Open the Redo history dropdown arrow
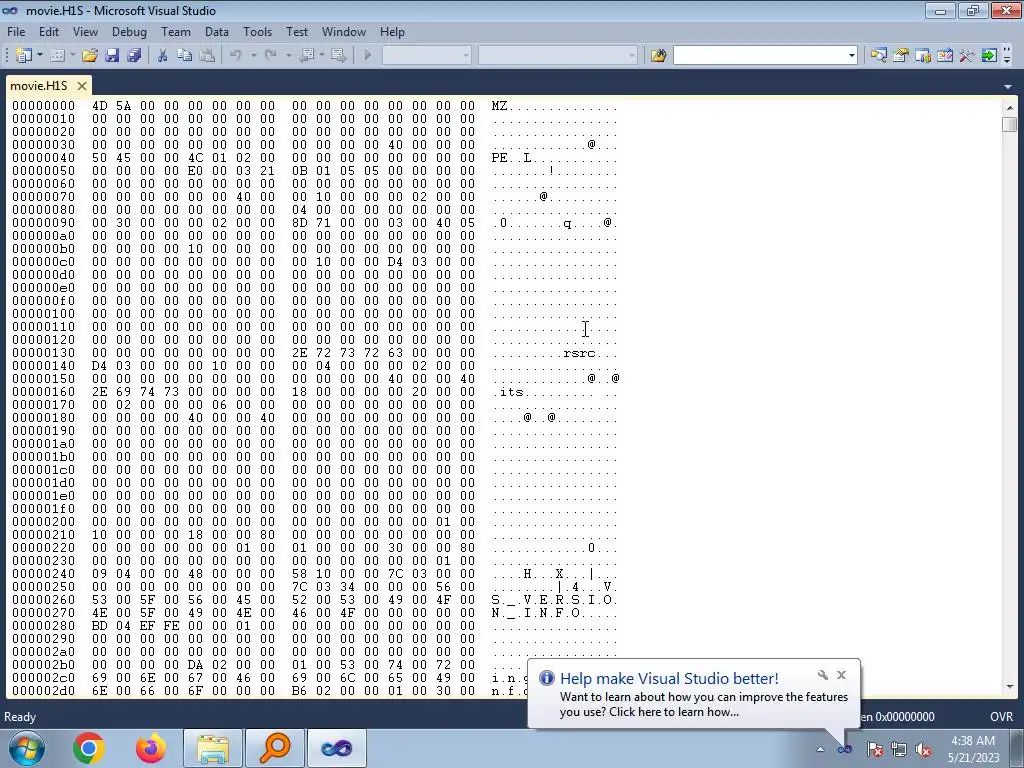Image resolution: width=1024 pixels, height=768 pixels. (288, 56)
